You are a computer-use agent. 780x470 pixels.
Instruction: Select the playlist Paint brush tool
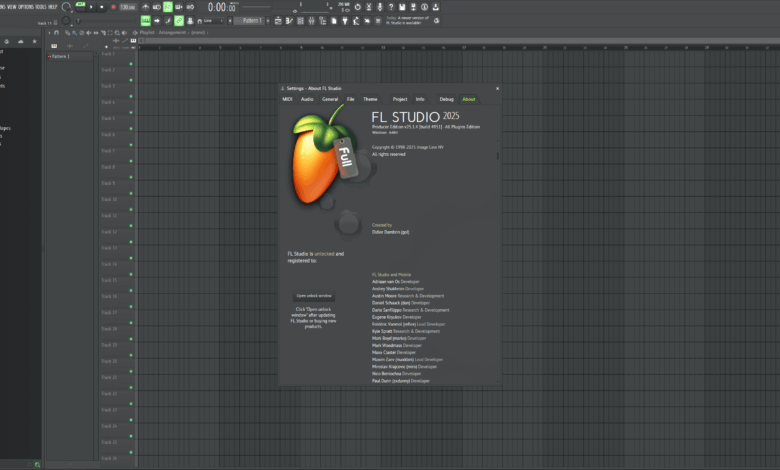point(74,32)
